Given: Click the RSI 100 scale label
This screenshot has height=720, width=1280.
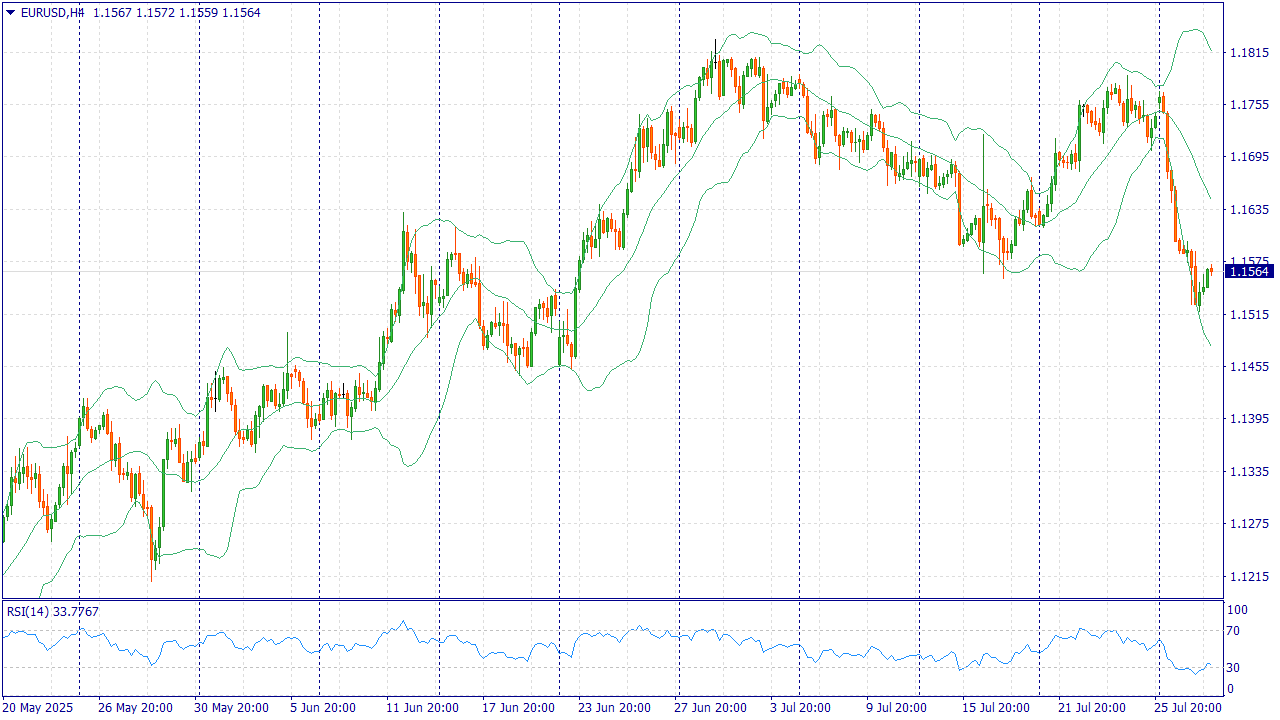Looking at the screenshot, I should click(x=1236, y=610).
